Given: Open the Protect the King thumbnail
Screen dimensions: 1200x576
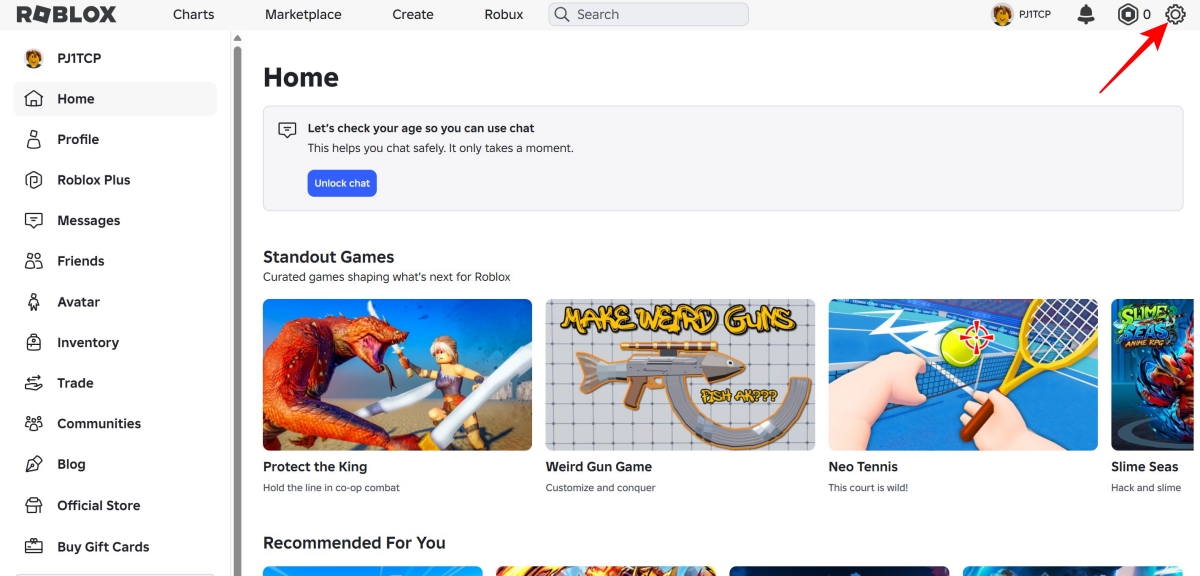Looking at the screenshot, I should [397, 375].
